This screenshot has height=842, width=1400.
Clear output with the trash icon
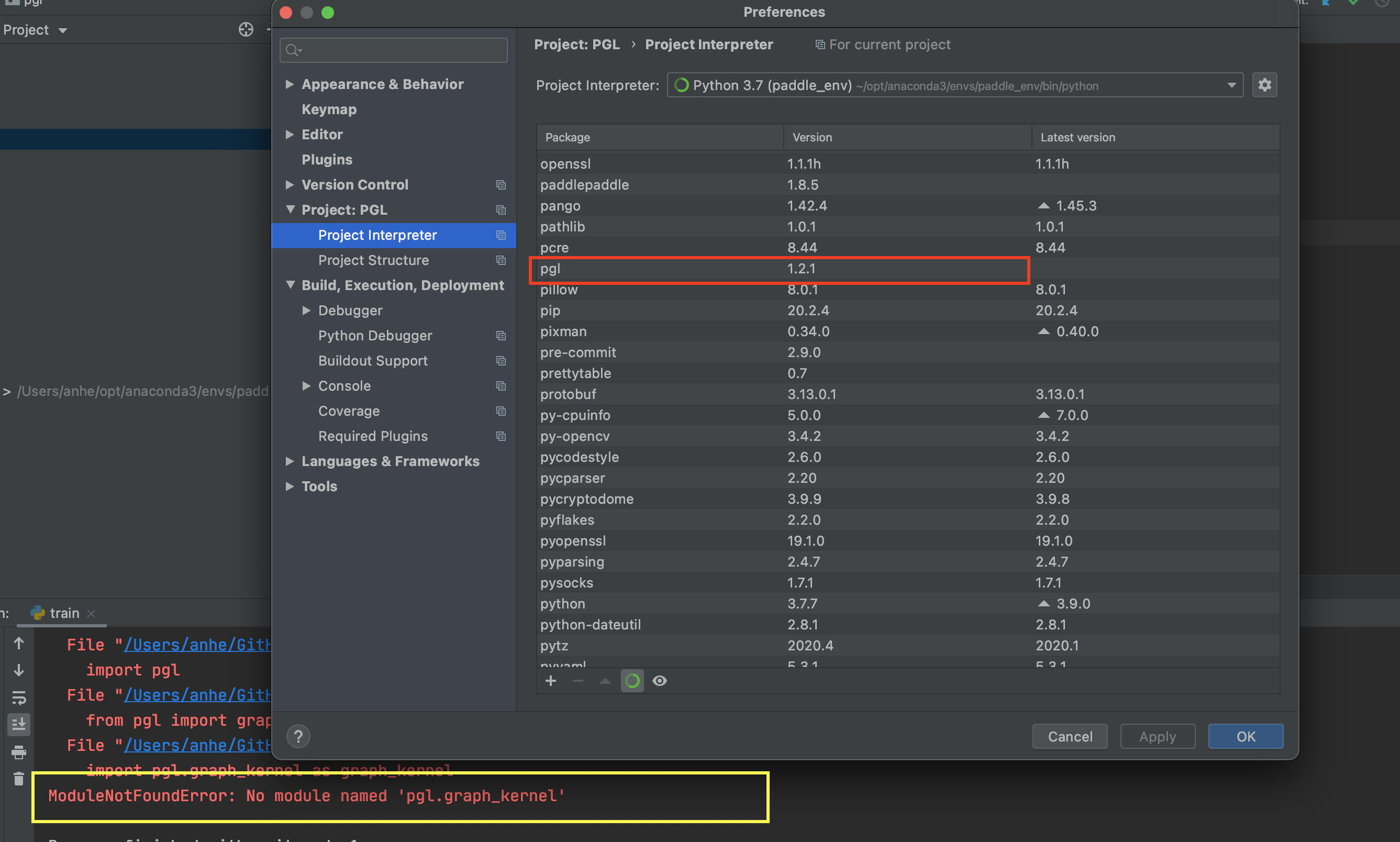pos(19,779)
